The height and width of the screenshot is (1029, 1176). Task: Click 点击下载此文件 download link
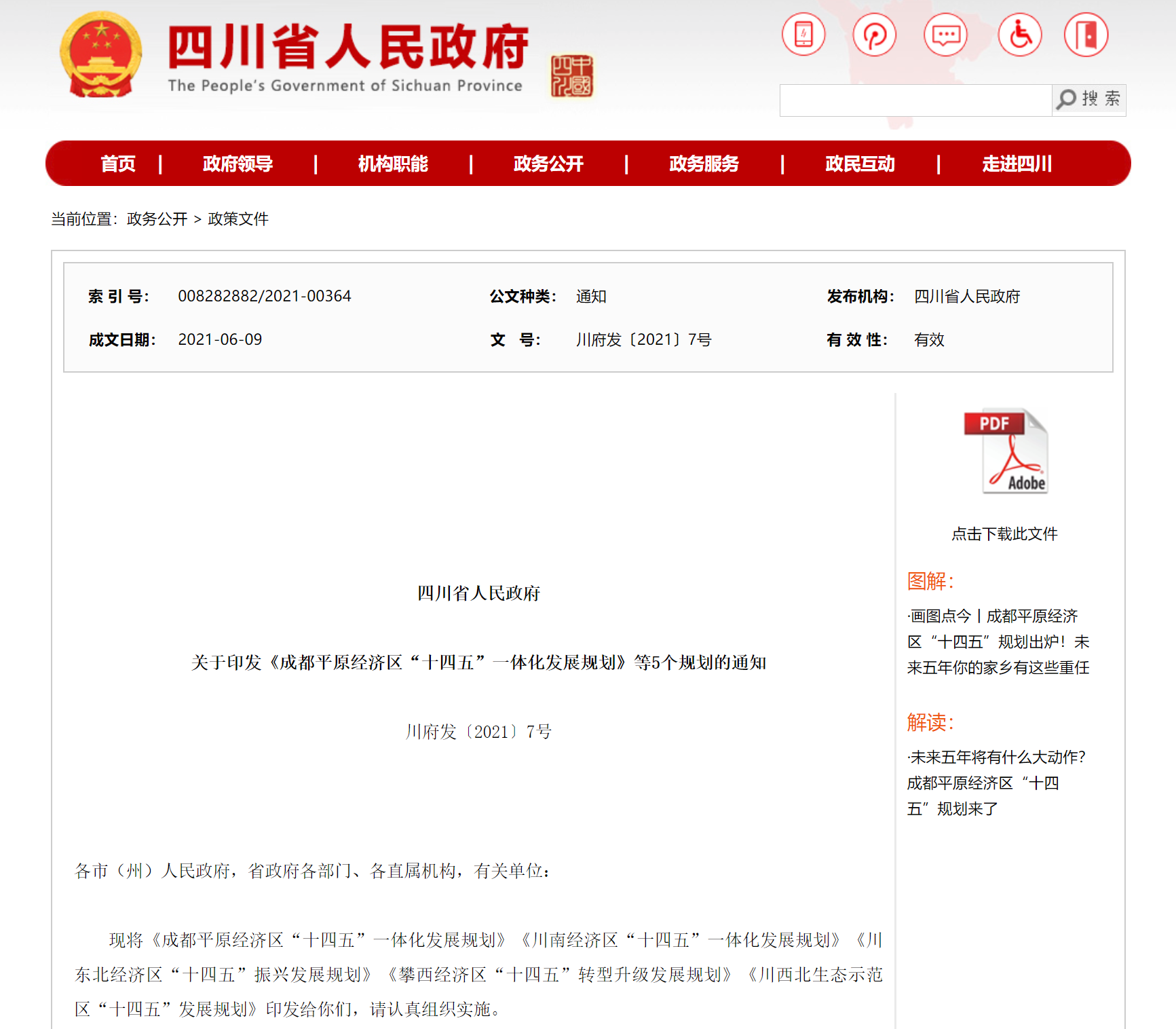point(1004,534)
